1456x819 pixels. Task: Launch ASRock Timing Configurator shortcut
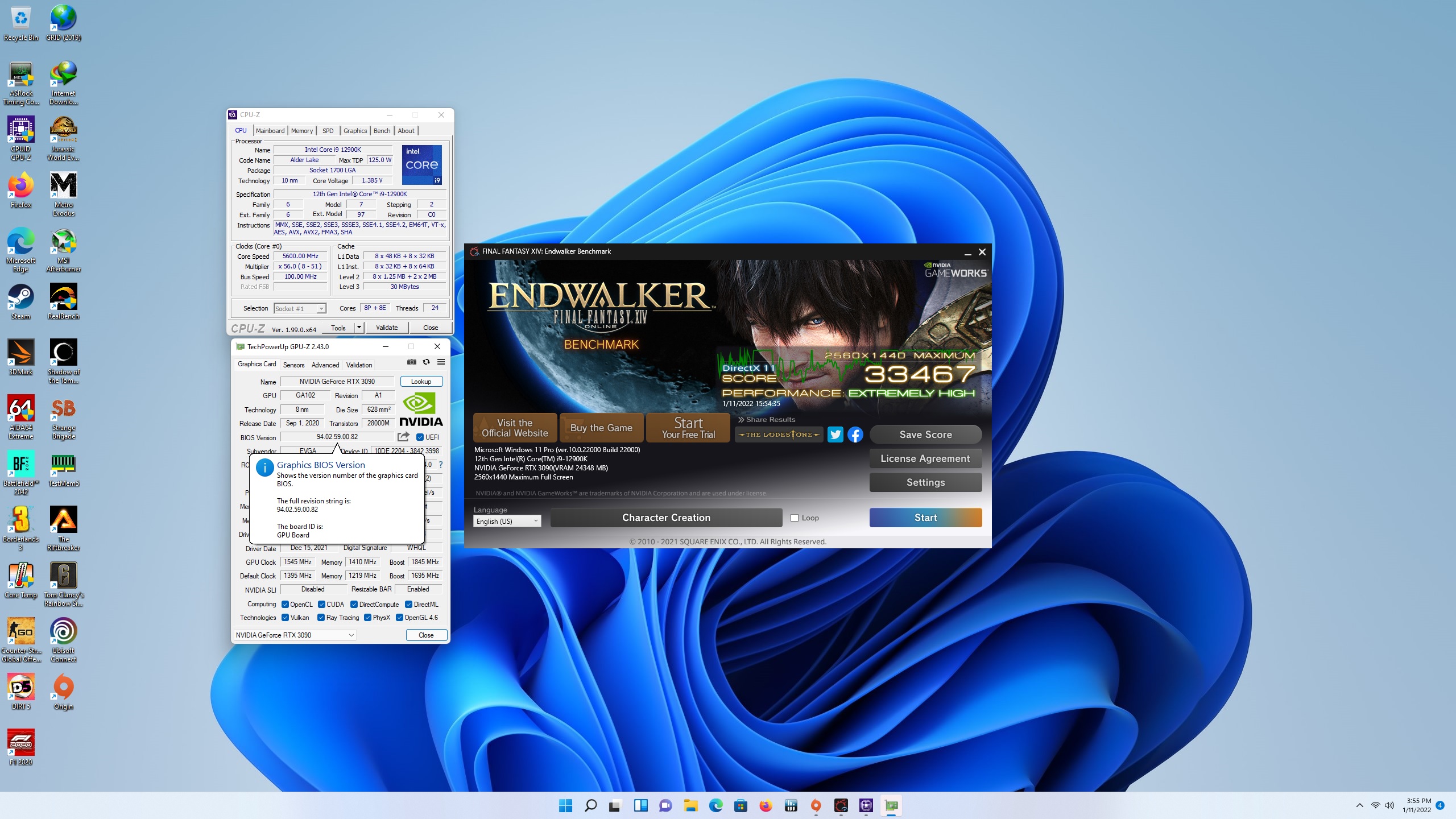[21, 83]
